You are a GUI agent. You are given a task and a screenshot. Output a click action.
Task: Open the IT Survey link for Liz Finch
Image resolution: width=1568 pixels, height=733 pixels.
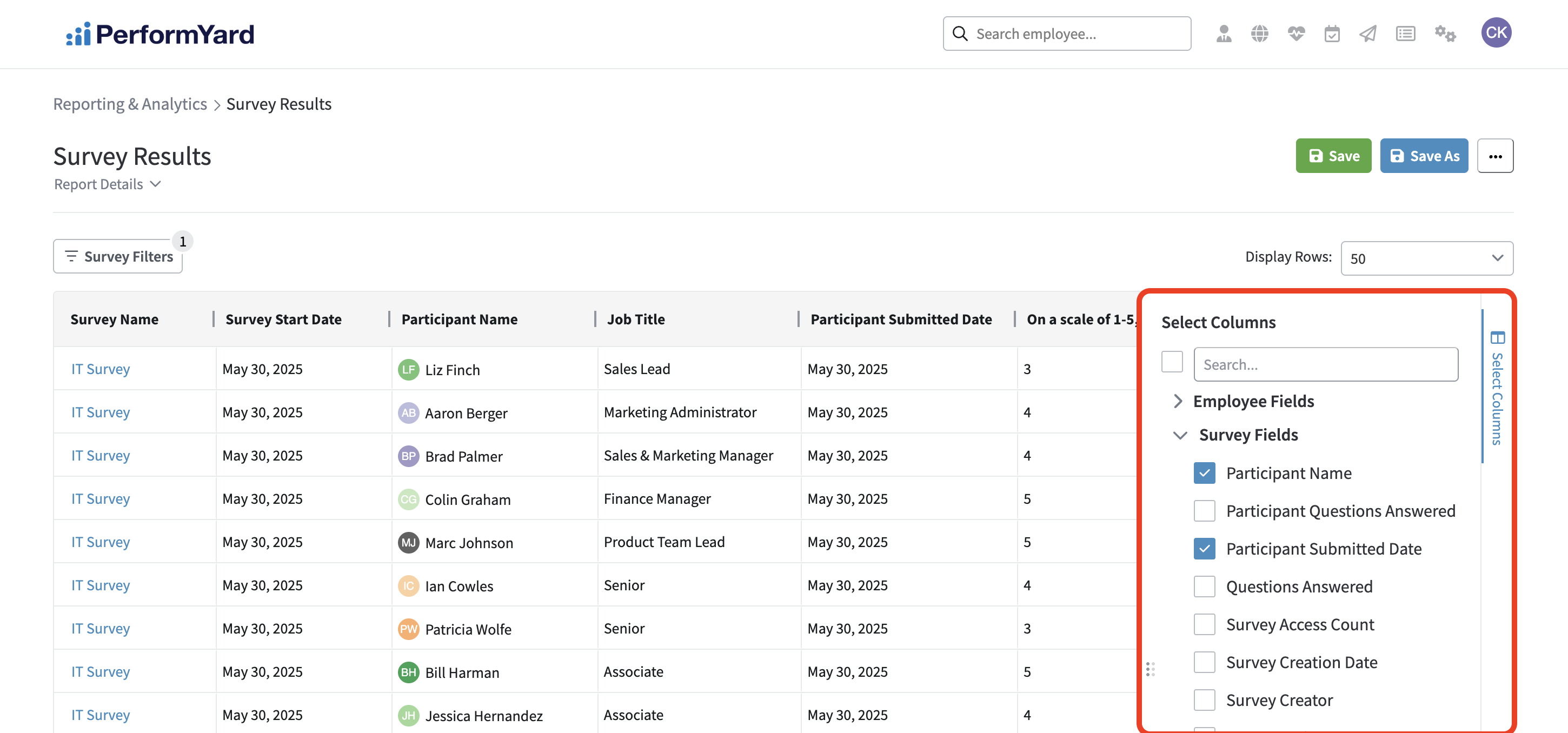click(101, 369)
